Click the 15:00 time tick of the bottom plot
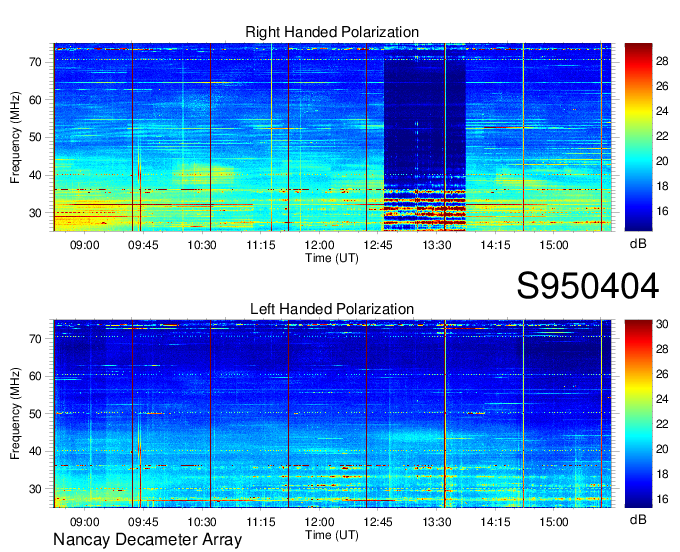This screenshot has height=552, width=680. [x=554, y=522]
